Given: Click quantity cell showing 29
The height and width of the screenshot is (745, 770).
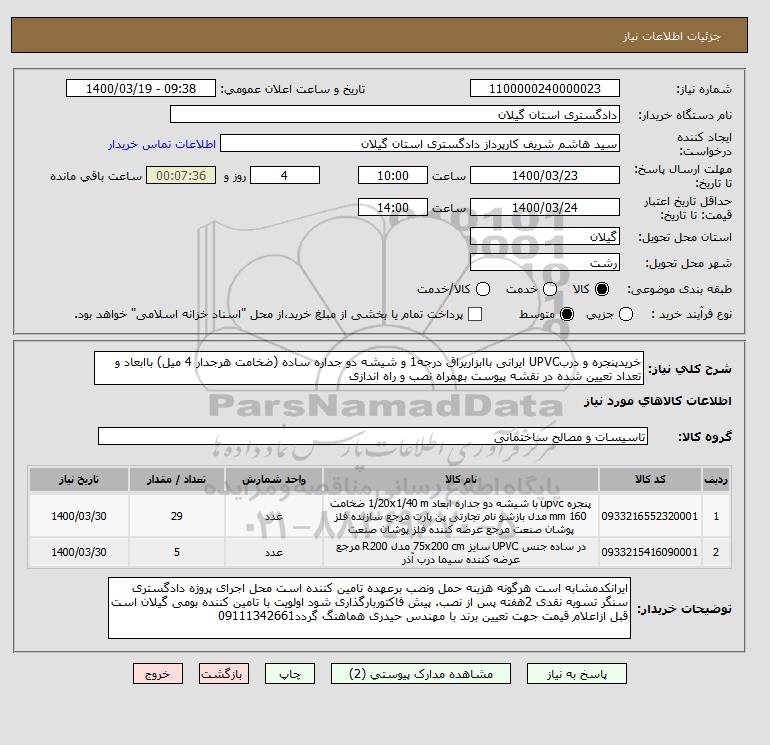Looking at the screenshot, I should click(177, 516).
